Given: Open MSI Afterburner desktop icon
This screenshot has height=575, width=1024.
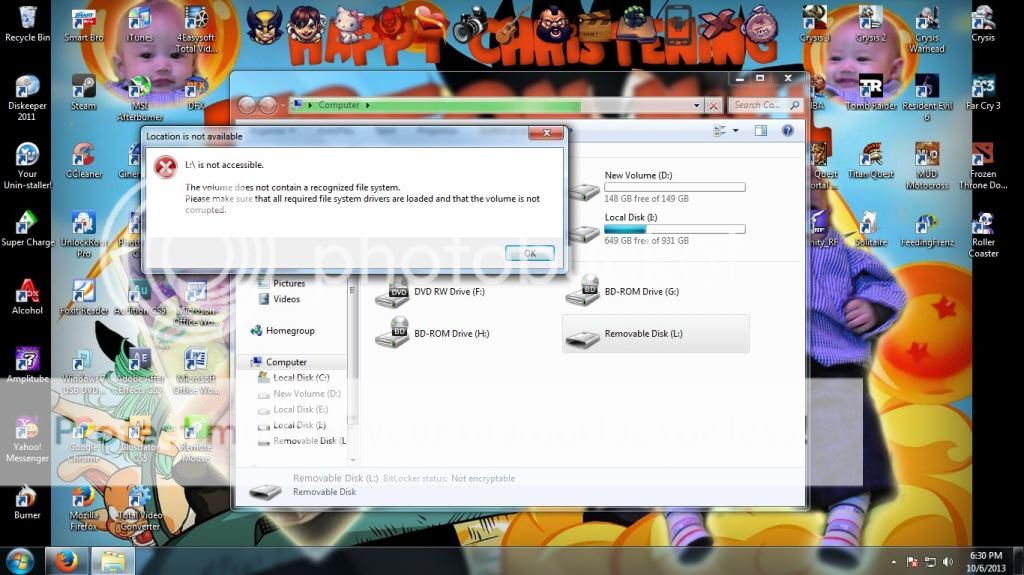Looking at the screenshot, I should click(140, 98).
